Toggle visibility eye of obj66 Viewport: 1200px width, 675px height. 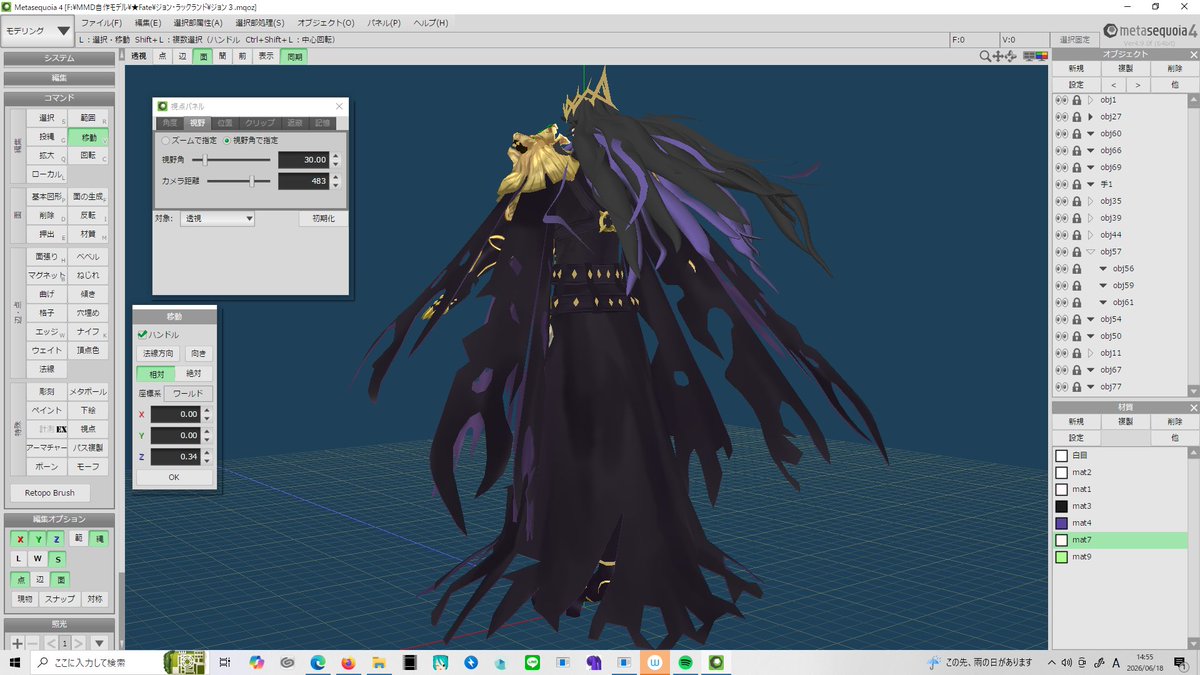(1062, 150)
